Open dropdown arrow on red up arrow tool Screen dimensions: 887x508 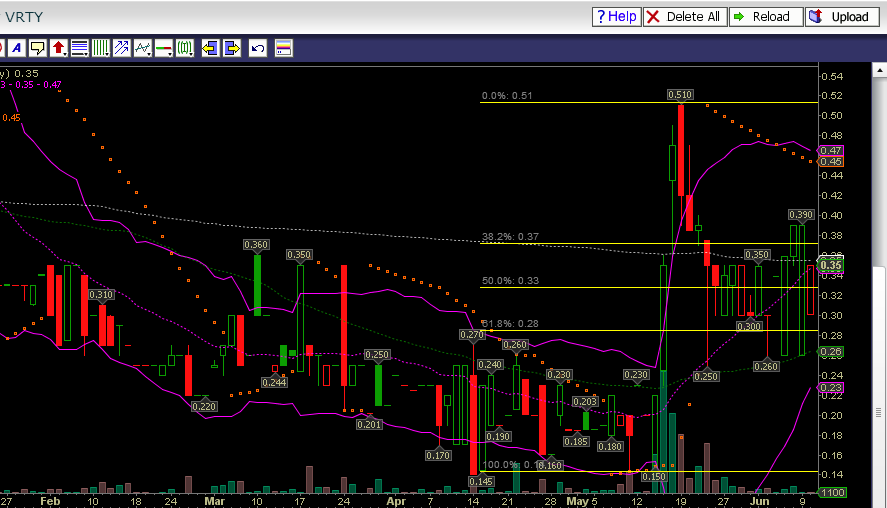tap(66, 53)
